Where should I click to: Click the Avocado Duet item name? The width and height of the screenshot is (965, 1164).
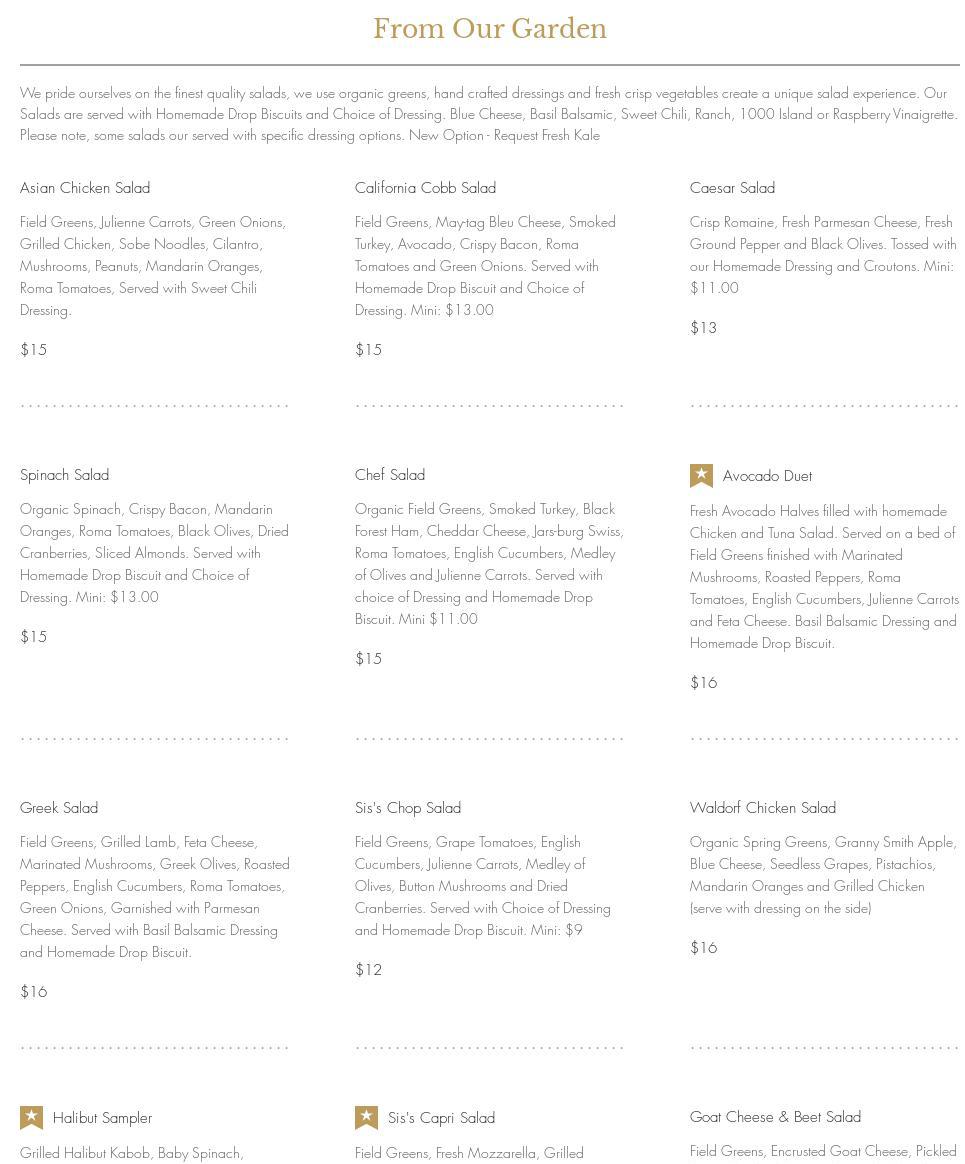coord(768,476)
